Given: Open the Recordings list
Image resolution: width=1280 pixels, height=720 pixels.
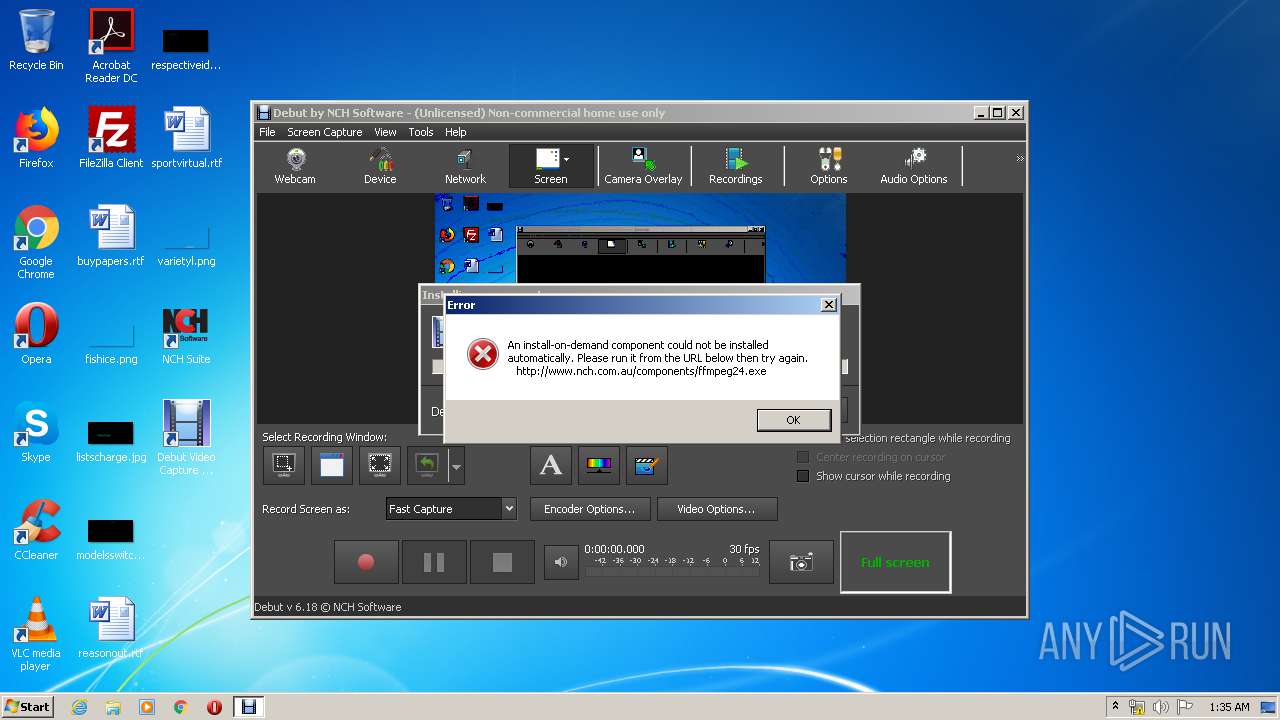Looking at the screenshot, I should coord(736,166).
